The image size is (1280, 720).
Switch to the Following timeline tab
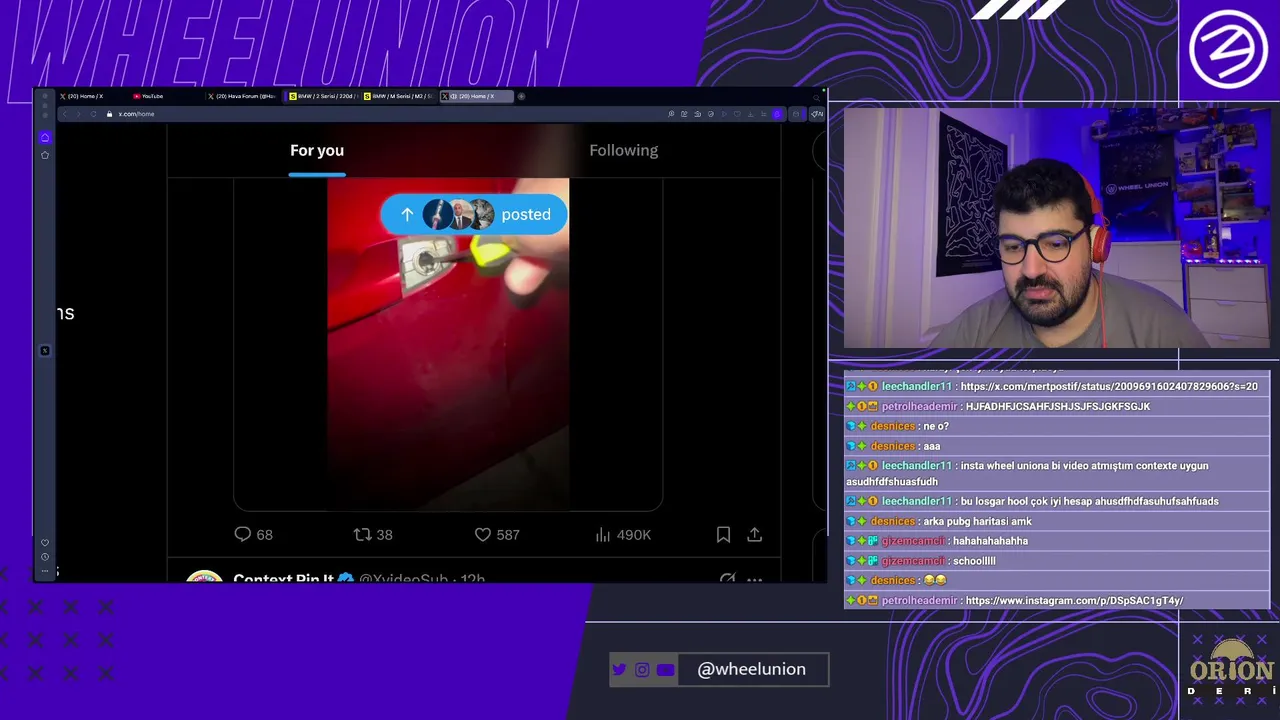click(x=623, y=150)
